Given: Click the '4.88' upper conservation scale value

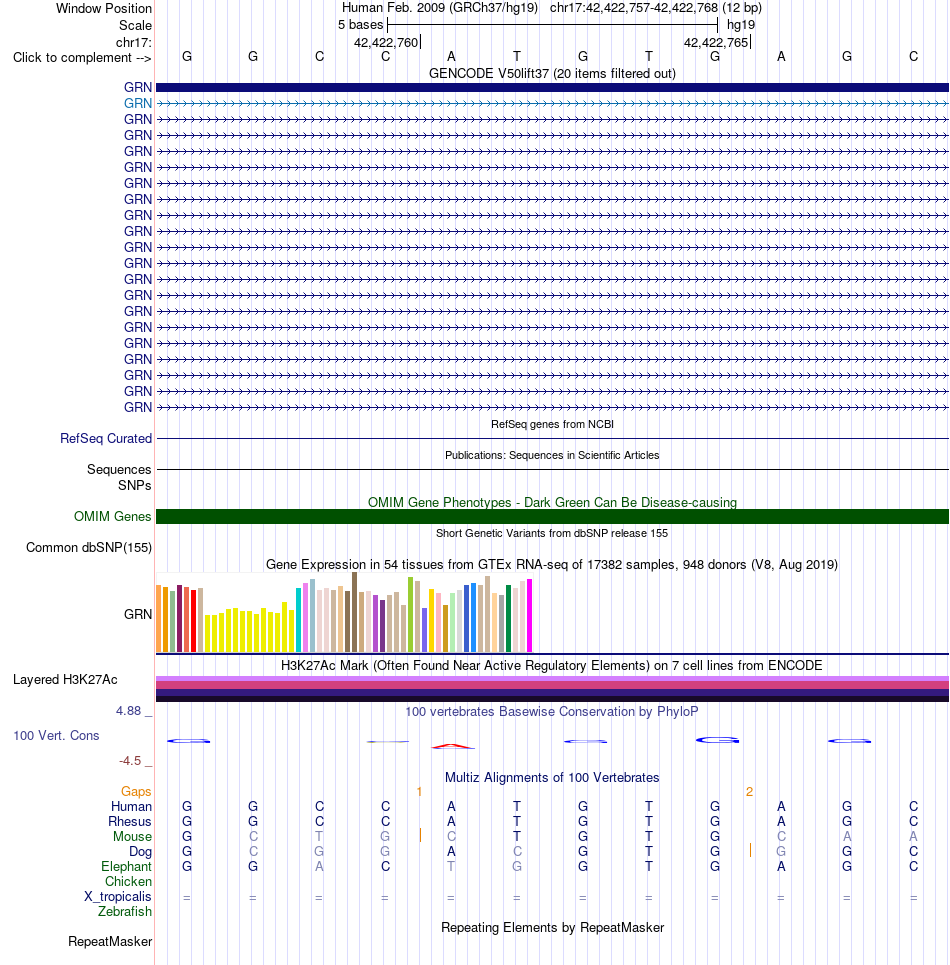Looking at the screenshot, I should point(129,711).
